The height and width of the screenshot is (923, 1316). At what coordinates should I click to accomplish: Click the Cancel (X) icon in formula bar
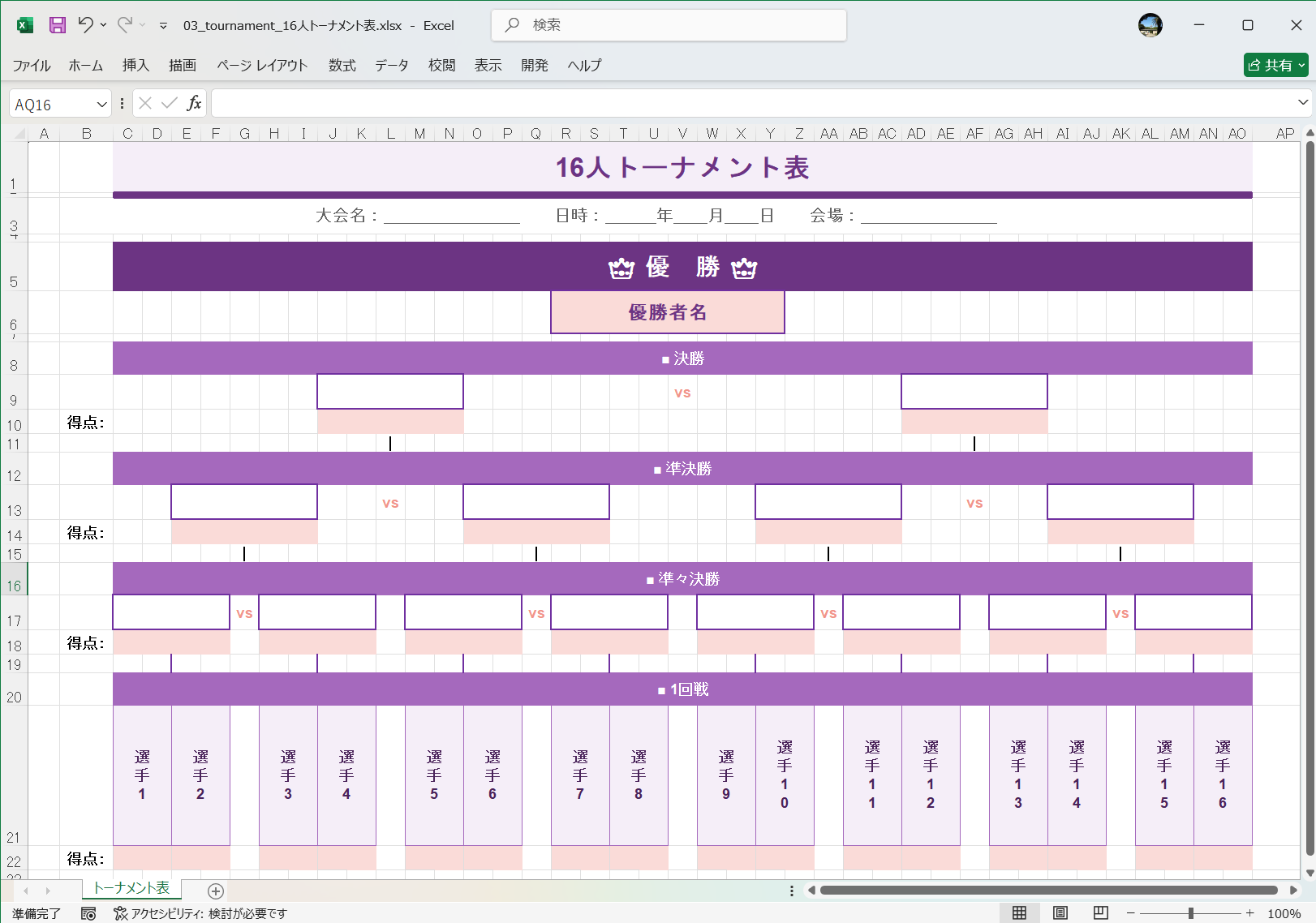point(144,103)
